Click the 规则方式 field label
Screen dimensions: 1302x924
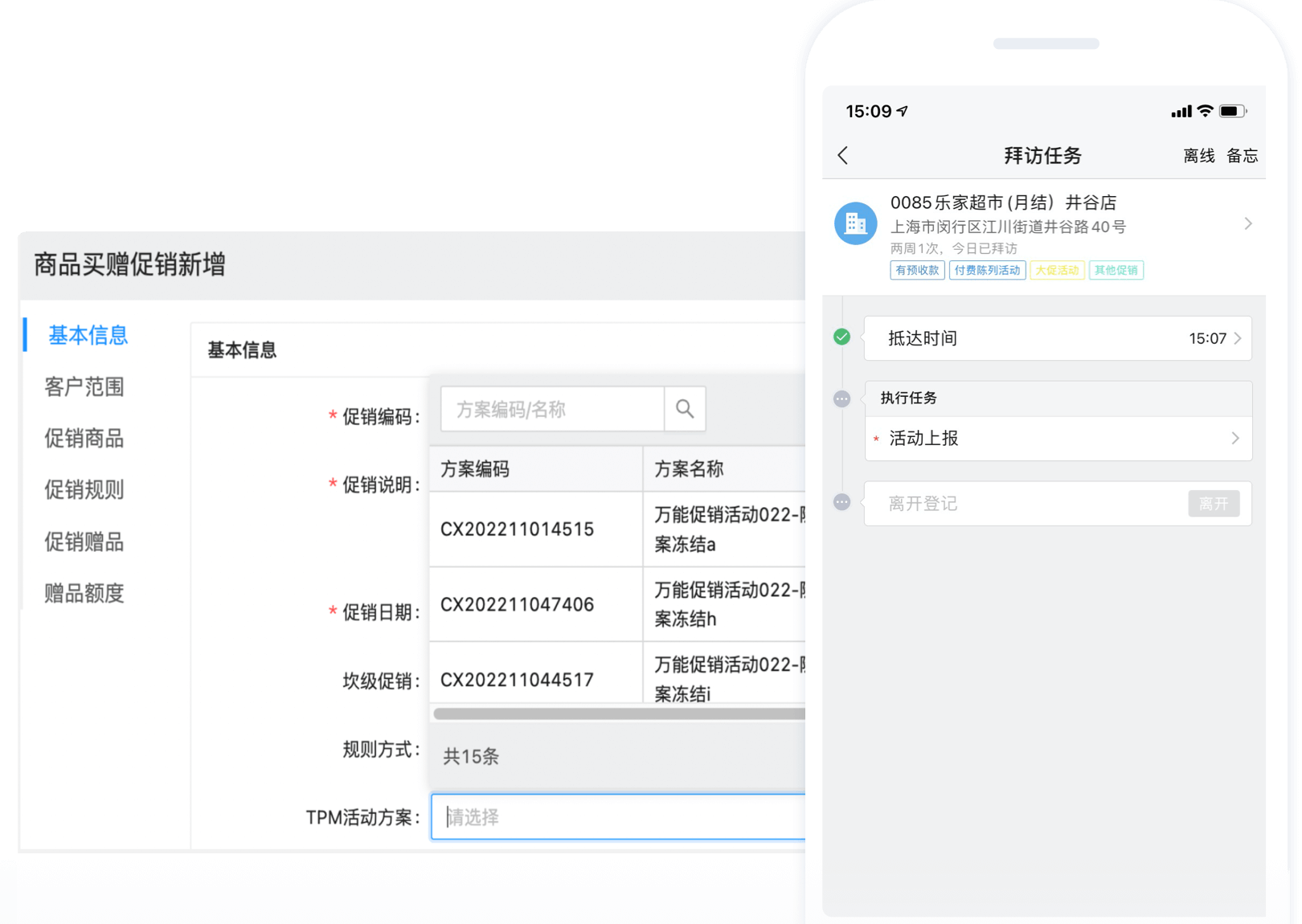[380, 750]
